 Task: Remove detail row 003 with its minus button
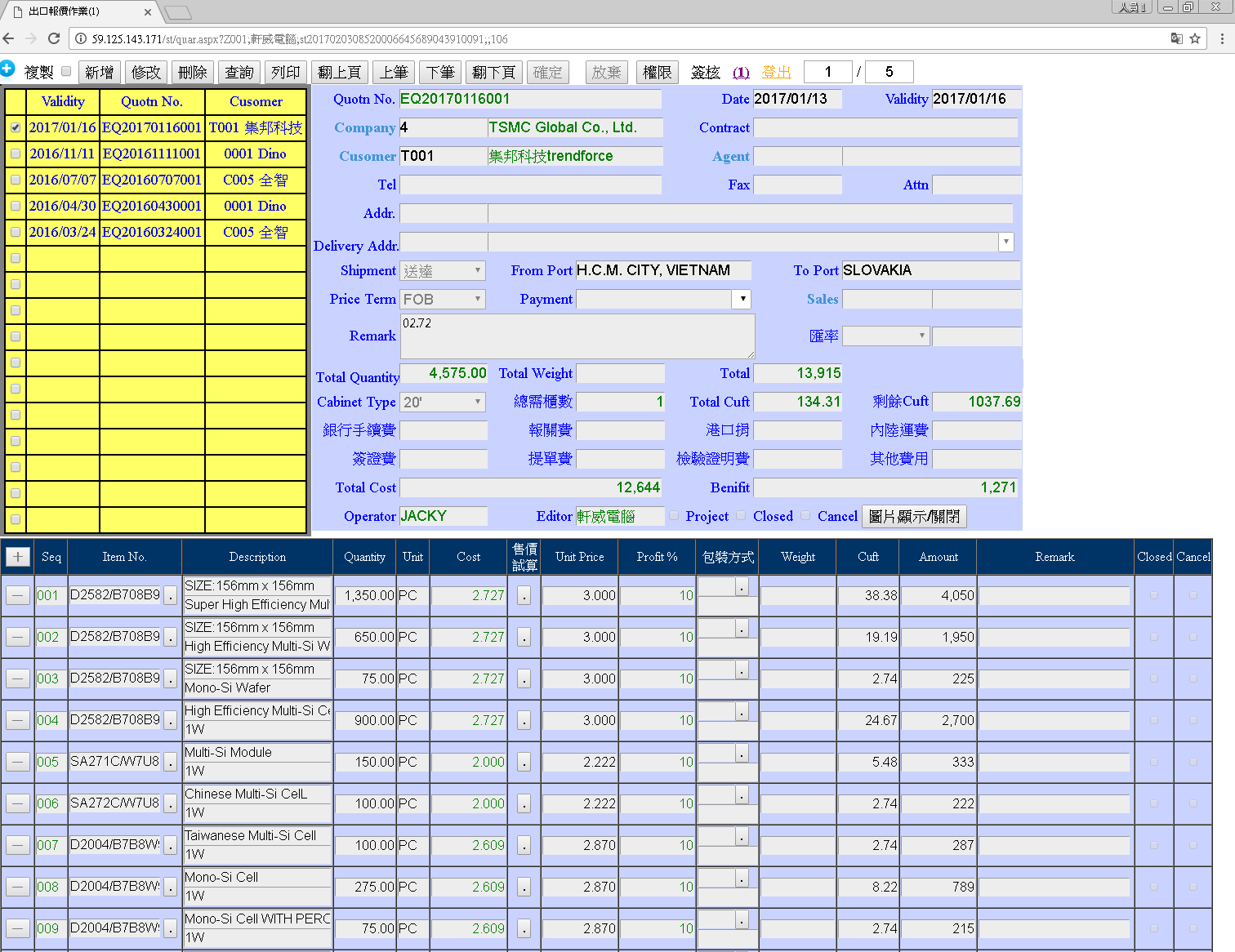pyautogui.click(x=18, y=678)
